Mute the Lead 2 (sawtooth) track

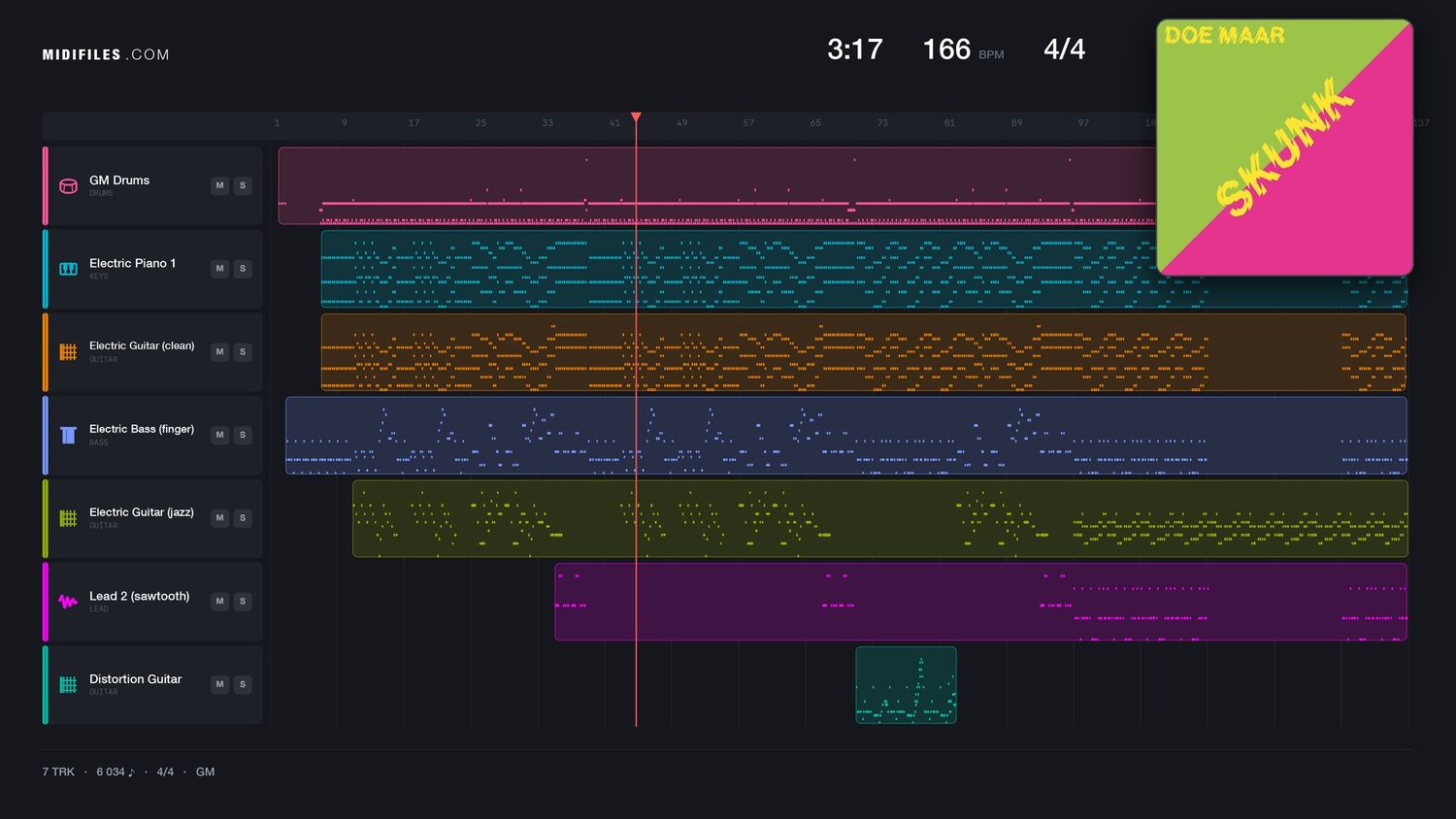coord(219,602)
